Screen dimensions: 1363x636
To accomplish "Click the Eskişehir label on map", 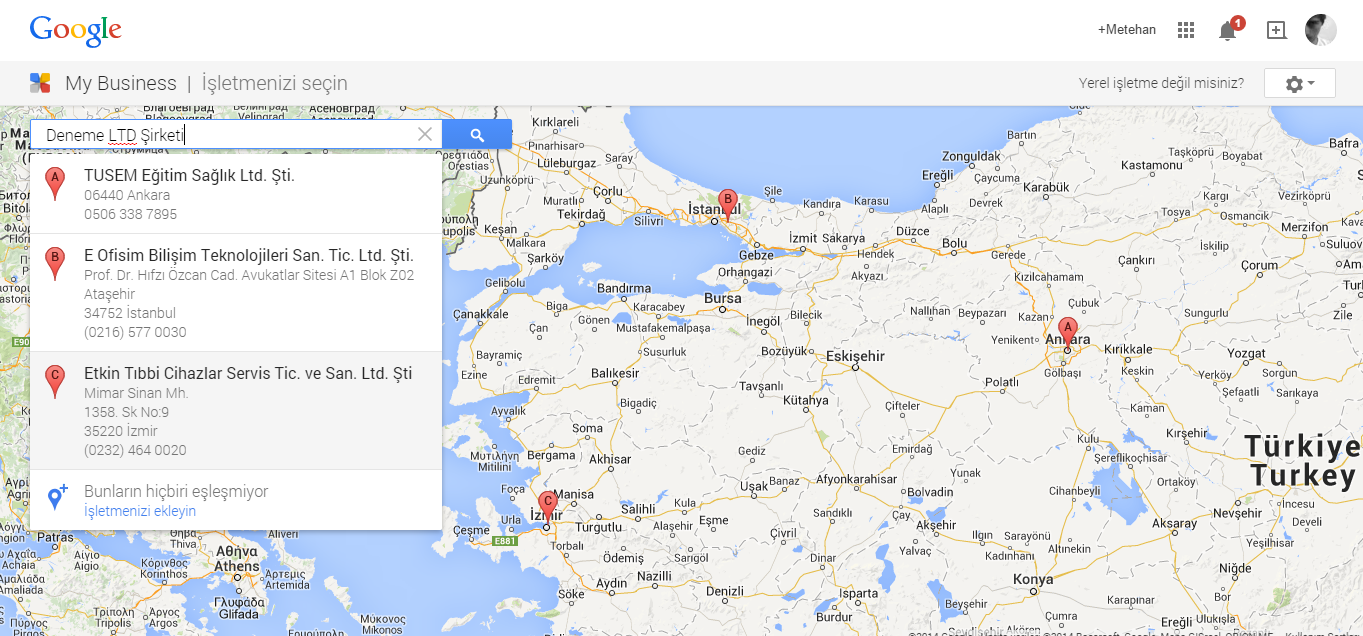I will (855, 356).
